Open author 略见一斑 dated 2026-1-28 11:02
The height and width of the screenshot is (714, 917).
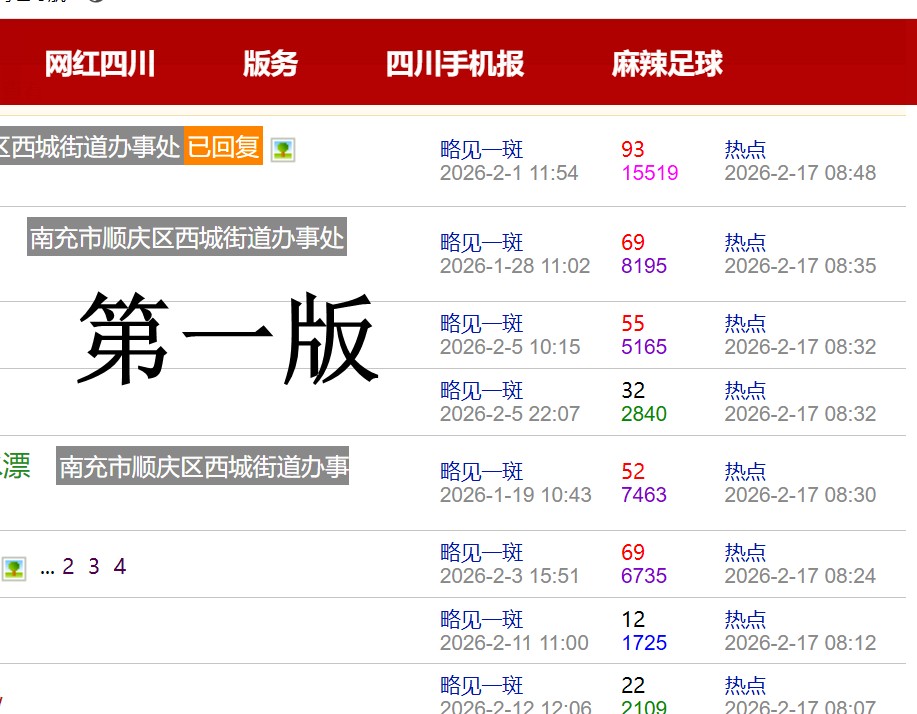tap(481, 243)
